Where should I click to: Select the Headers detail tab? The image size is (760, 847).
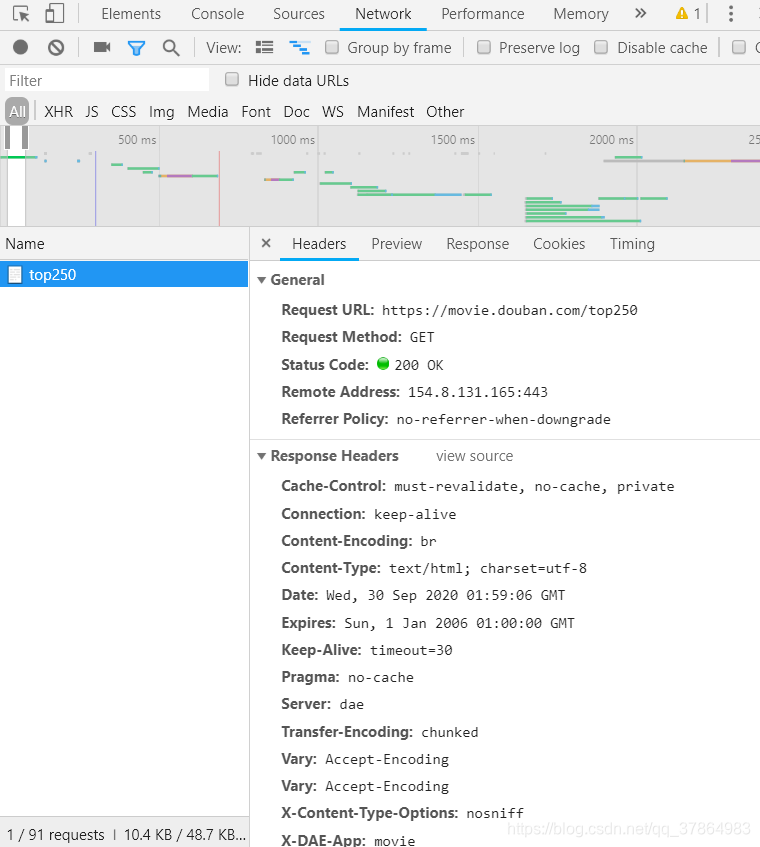(319, 244)
